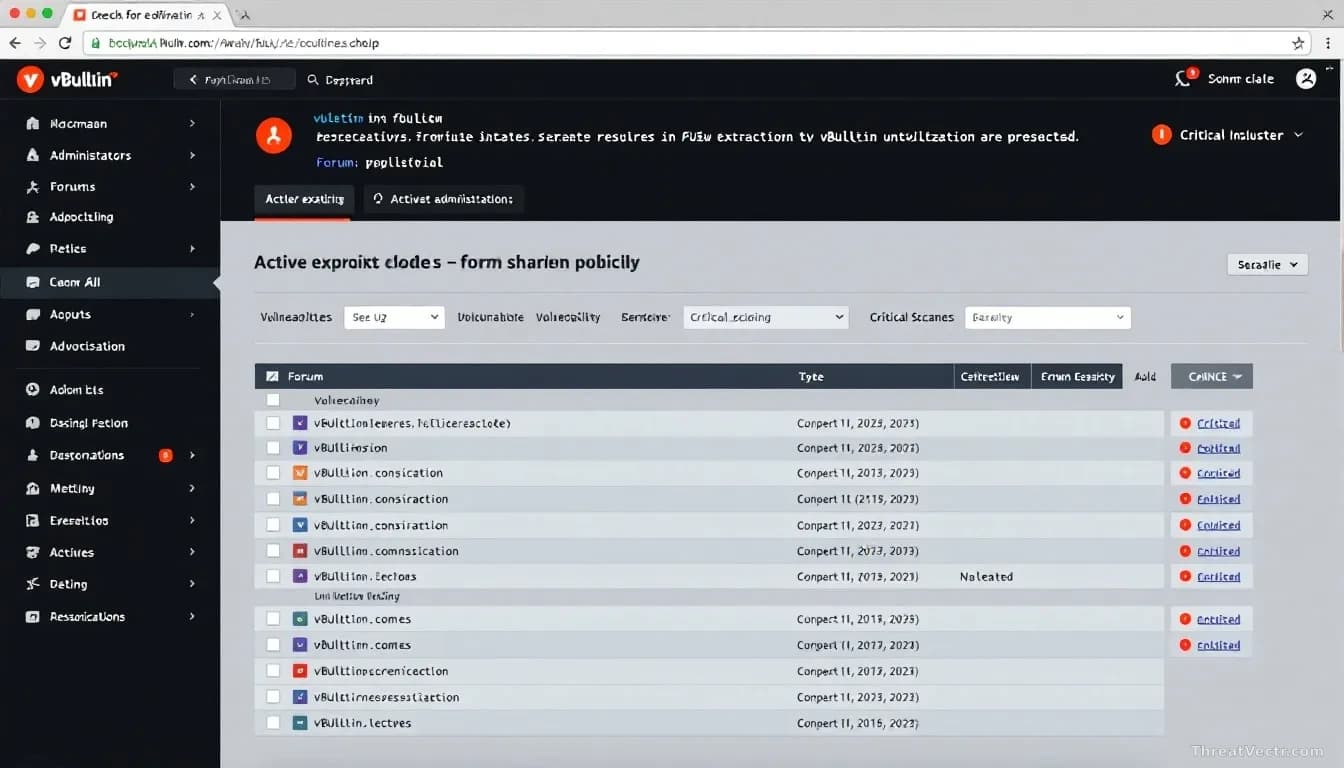Check the box for vBulltin.comnssication row
The height and width of the screenshot is (768, 1344).
pos(273,551)
